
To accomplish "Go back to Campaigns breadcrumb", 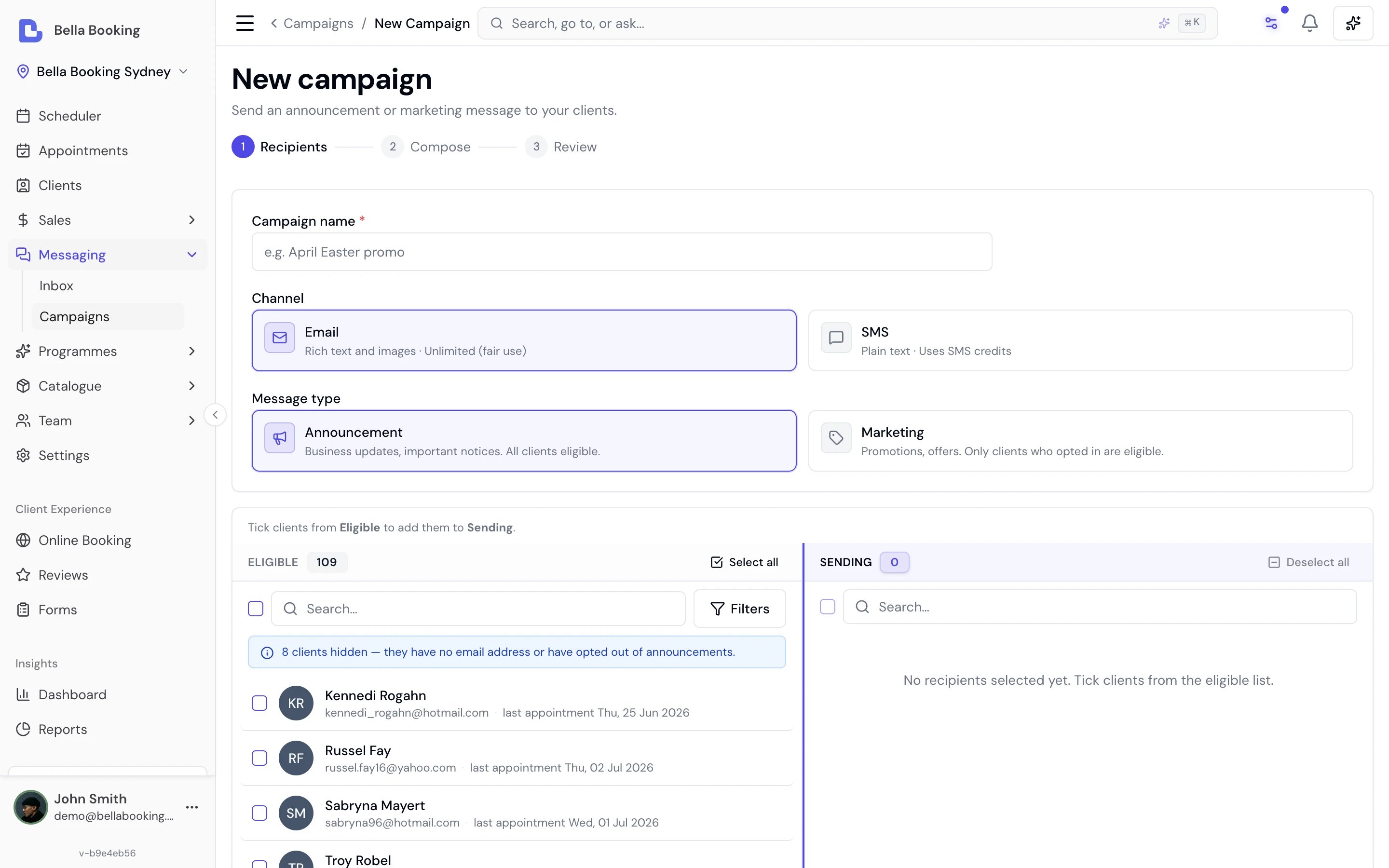I will [318, 23].
